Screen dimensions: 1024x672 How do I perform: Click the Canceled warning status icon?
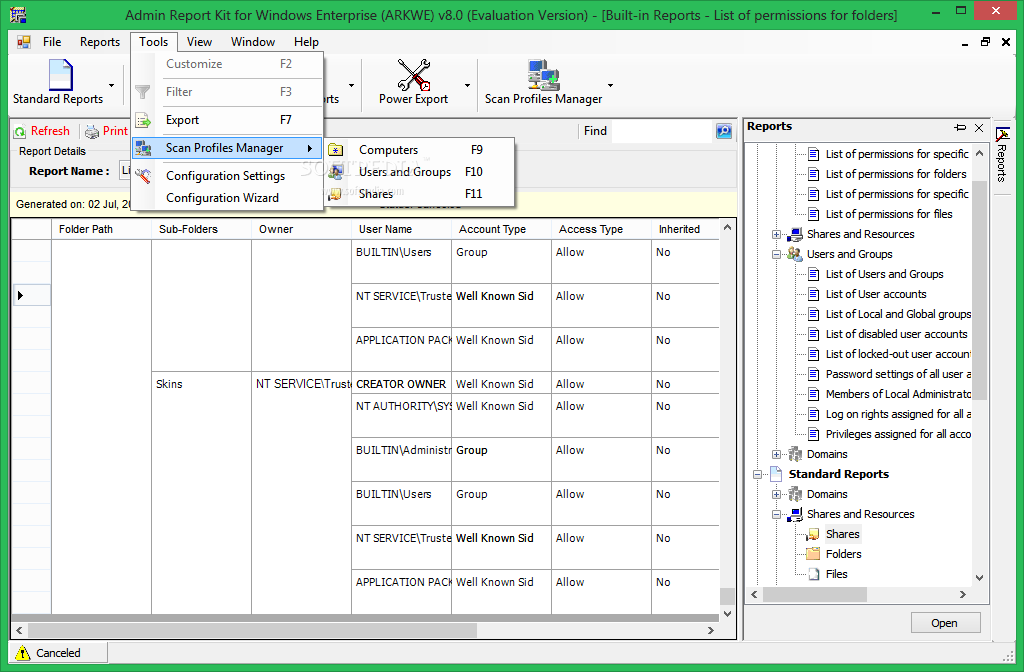click(x=23, y=652)
